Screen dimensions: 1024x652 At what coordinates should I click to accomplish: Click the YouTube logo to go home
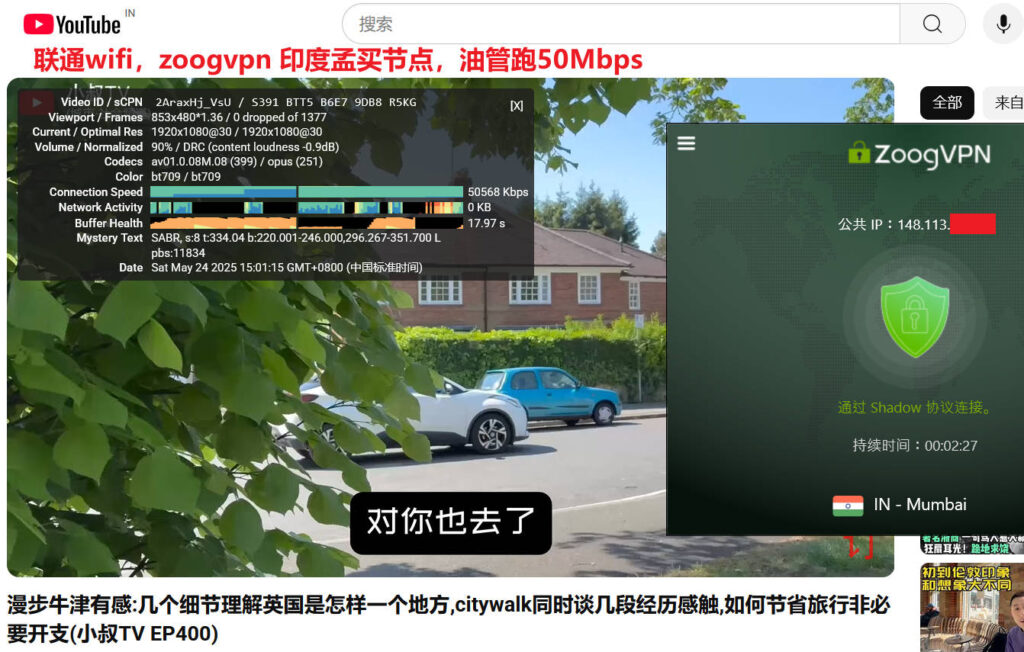pos(72,24)
